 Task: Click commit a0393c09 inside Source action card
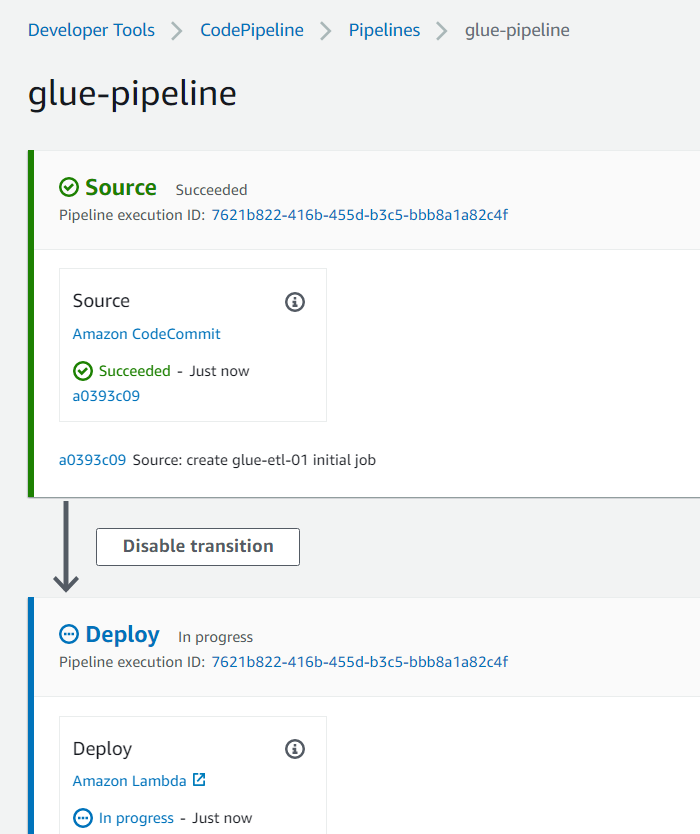106,396
